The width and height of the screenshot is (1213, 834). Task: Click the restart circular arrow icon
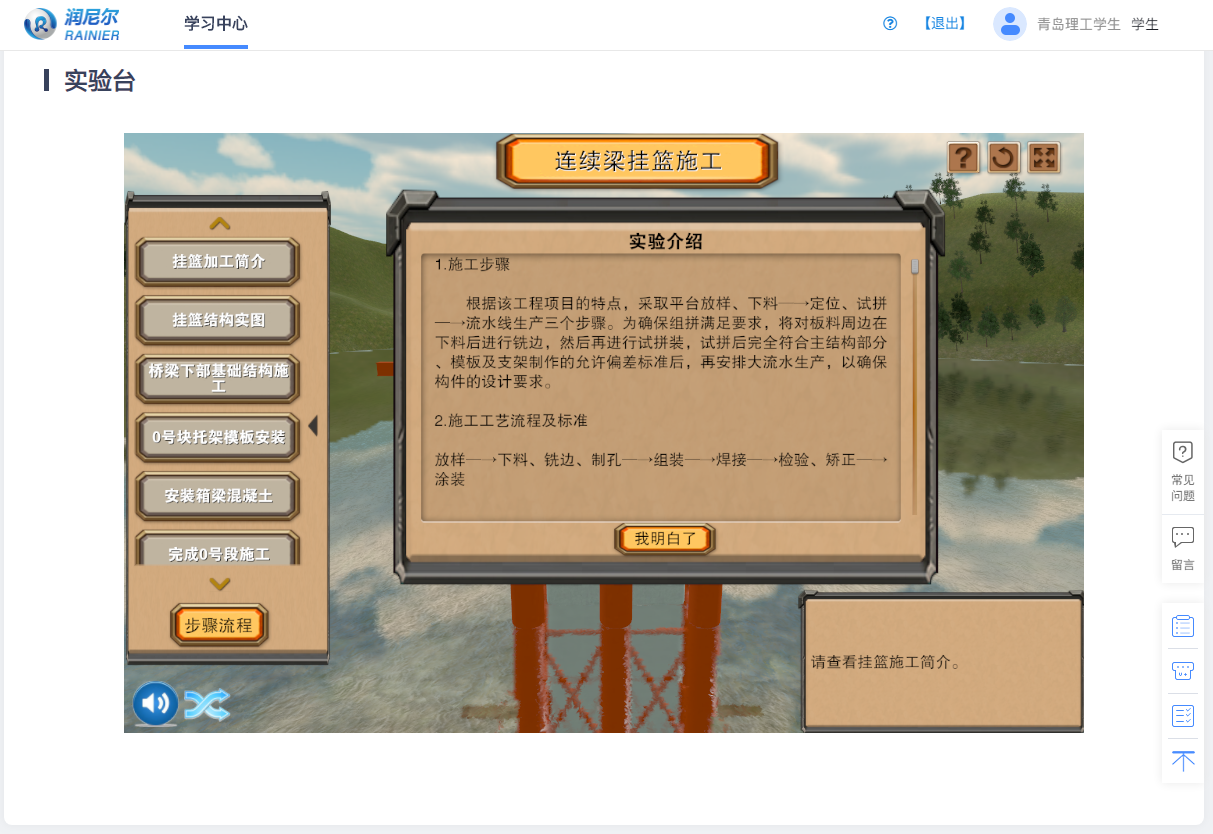[1003, 157]
